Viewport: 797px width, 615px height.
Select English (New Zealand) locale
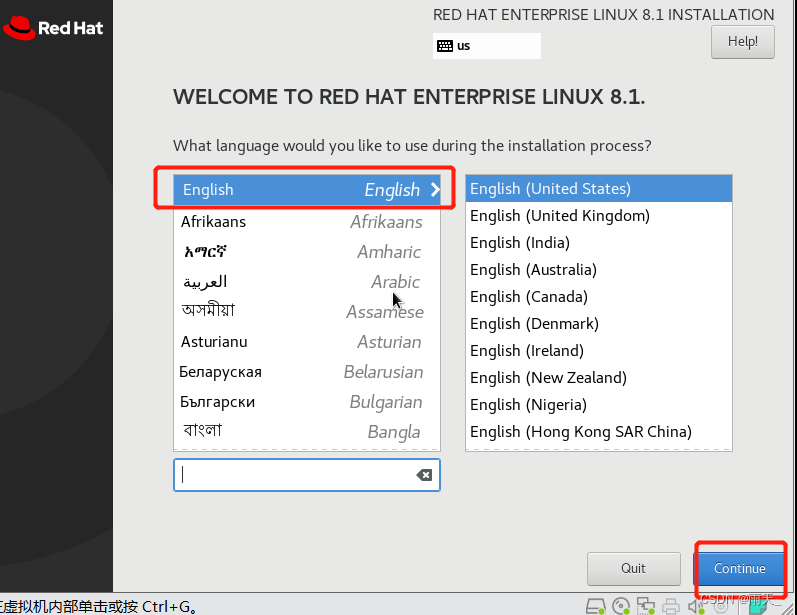pos(599,378)
